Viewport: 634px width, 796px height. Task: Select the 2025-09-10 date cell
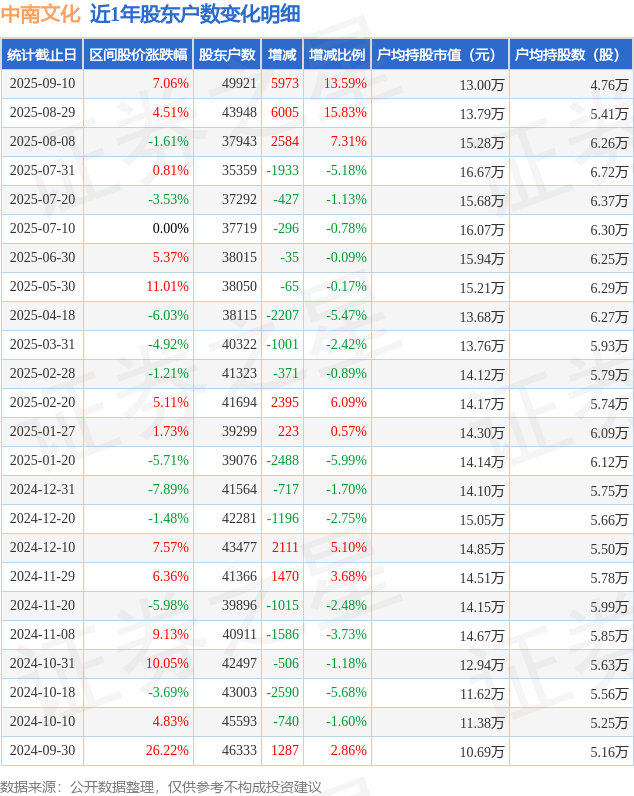pos(42,84)
